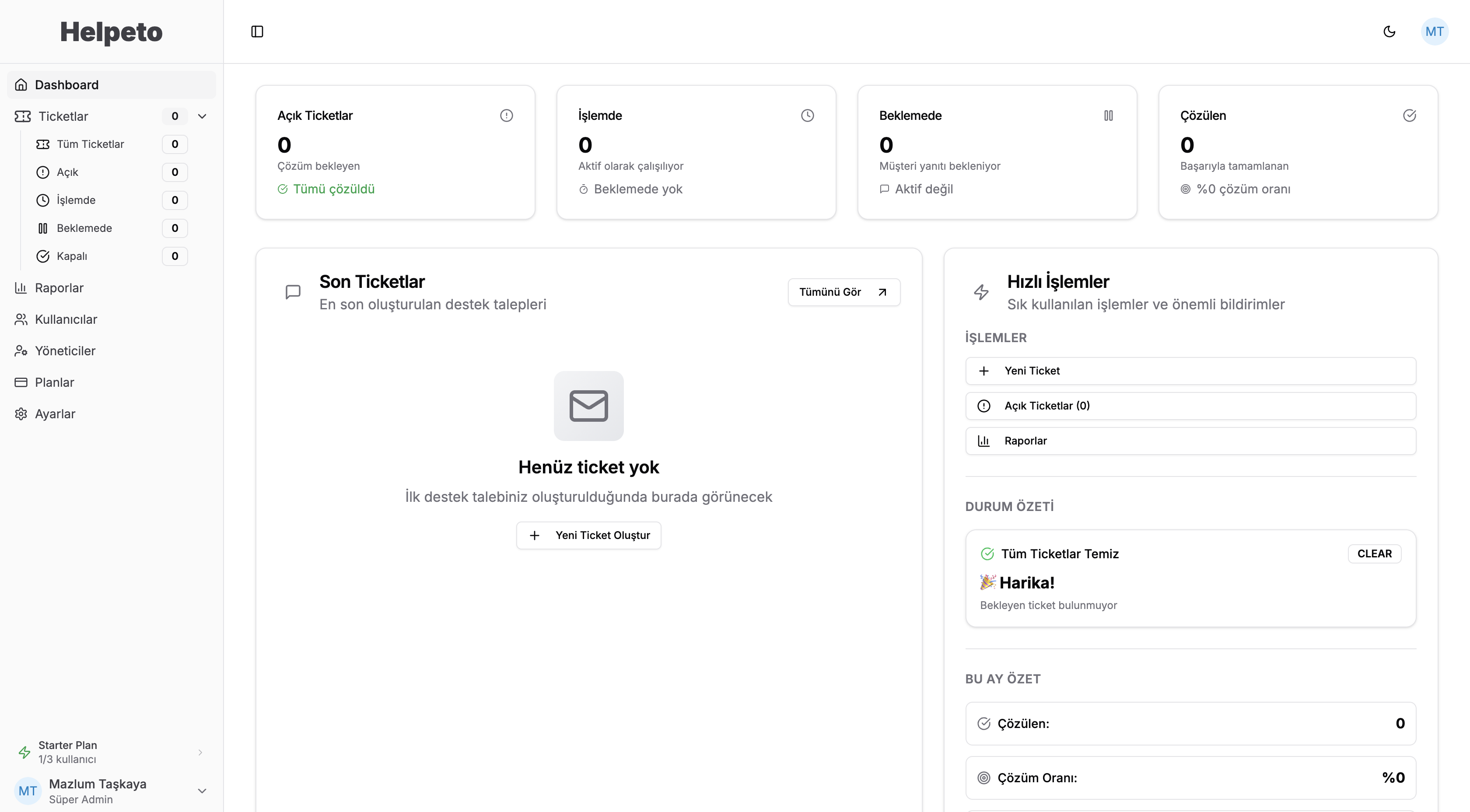This screenshot has height=812, width=1470.
Task: Click the Tümünü Gör button
Action: click(x=843, y=292)
